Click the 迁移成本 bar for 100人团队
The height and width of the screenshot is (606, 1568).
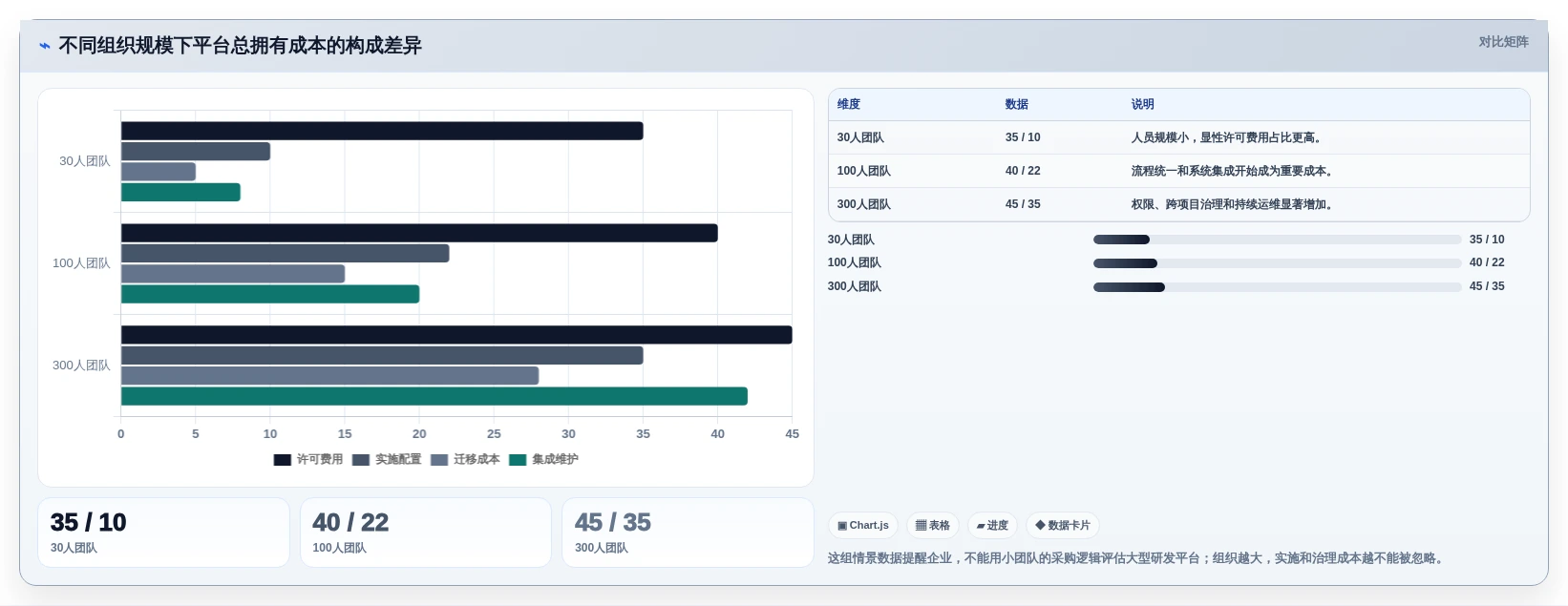coord(233,274)
